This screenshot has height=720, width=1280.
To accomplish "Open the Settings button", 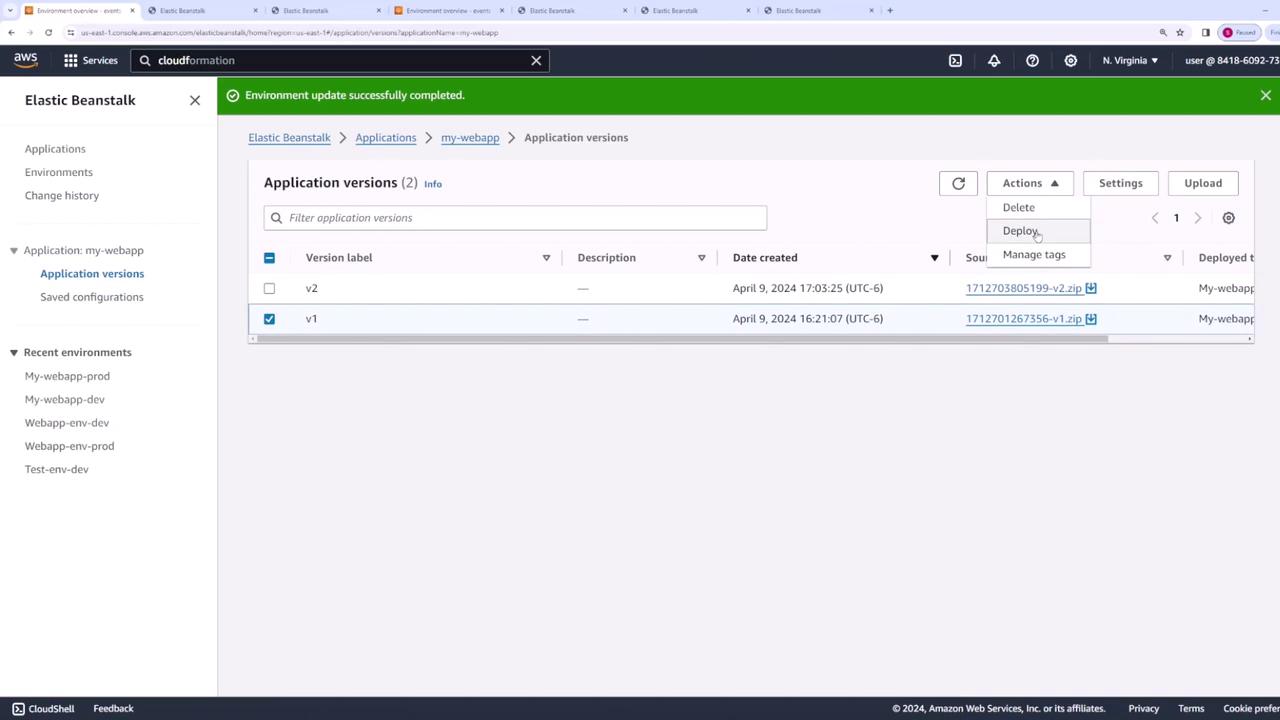I will click(x=1120, y=183).
